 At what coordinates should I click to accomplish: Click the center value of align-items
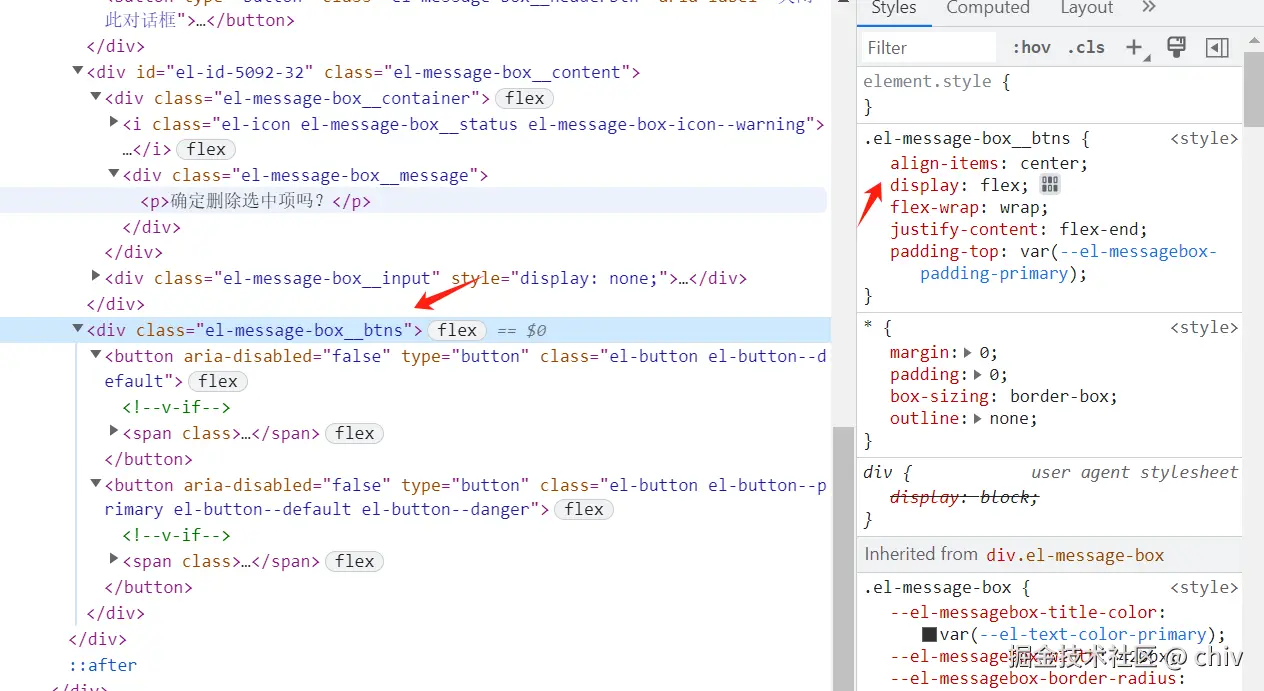(1049, 164)
